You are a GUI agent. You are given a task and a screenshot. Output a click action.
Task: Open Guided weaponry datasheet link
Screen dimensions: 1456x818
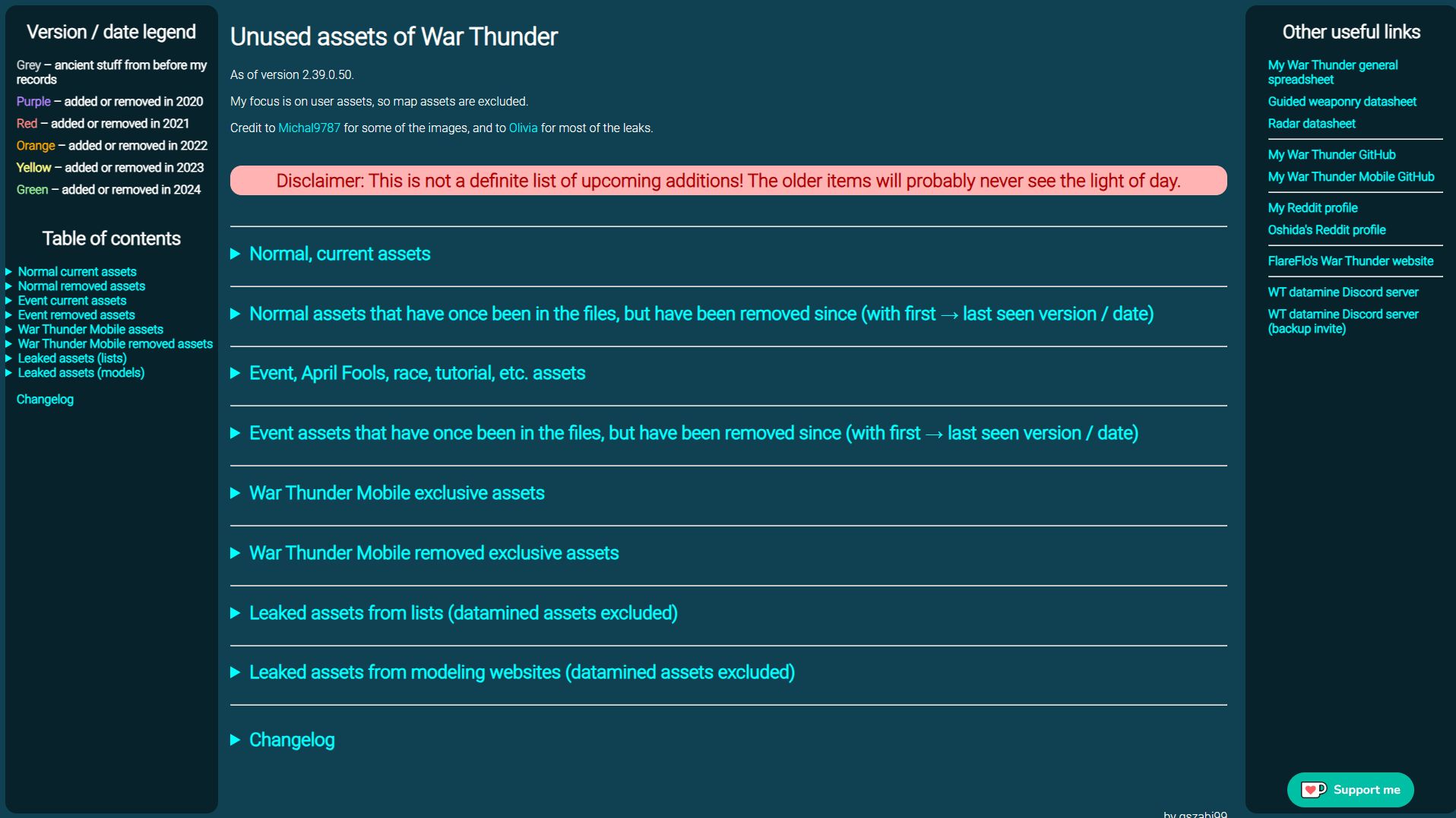pyautogui.click(x=1342, y=102)
